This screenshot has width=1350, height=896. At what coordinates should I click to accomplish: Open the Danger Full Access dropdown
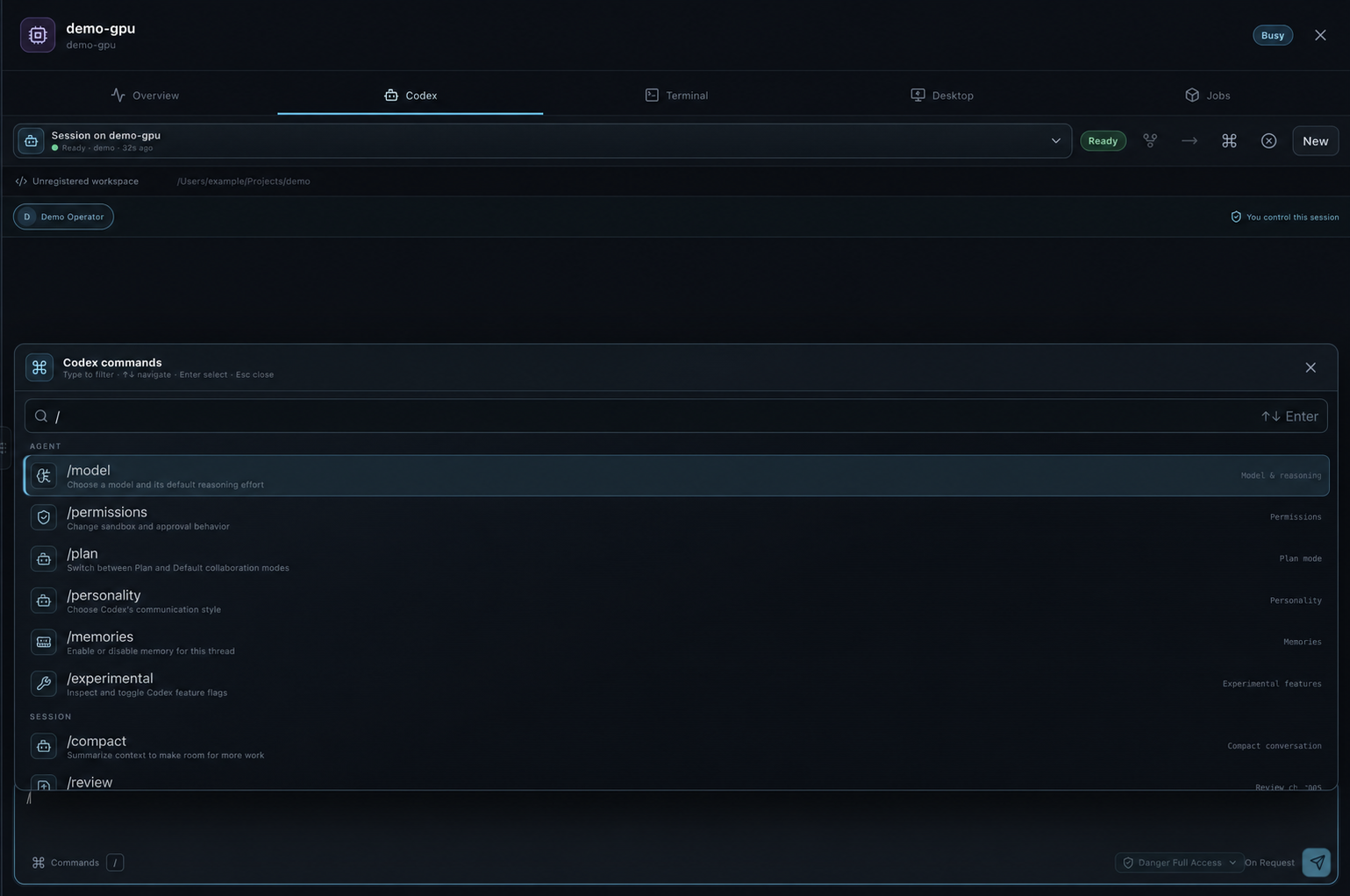tap(1179, 863)
